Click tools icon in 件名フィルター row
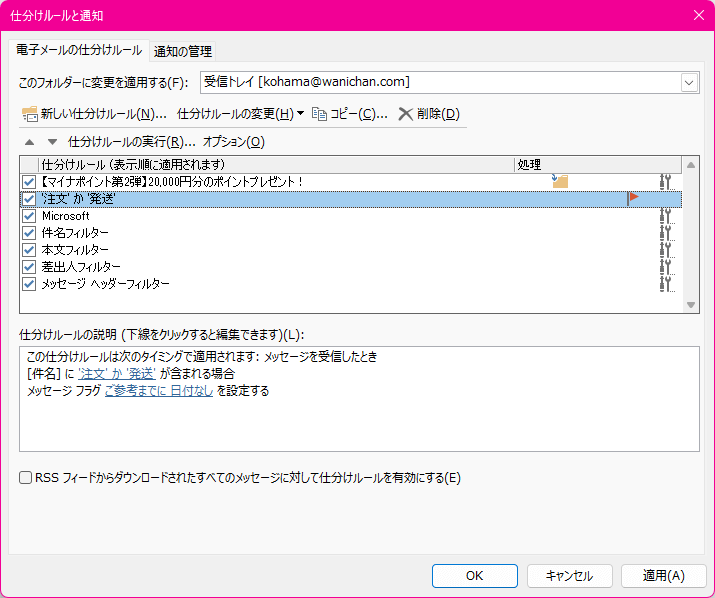The width and height of the screenshot is (715, 598). click(667, 233)
